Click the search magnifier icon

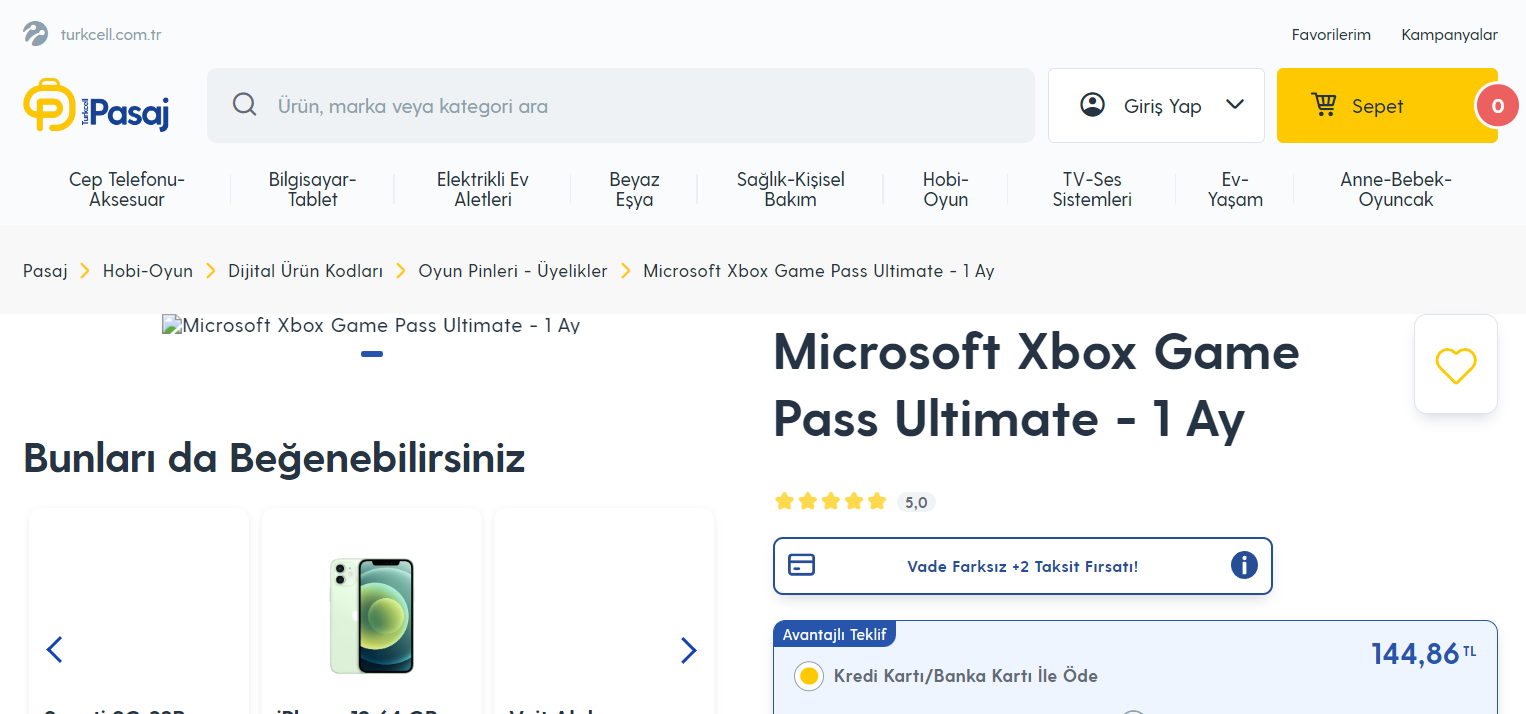click(x=245, y=105)
